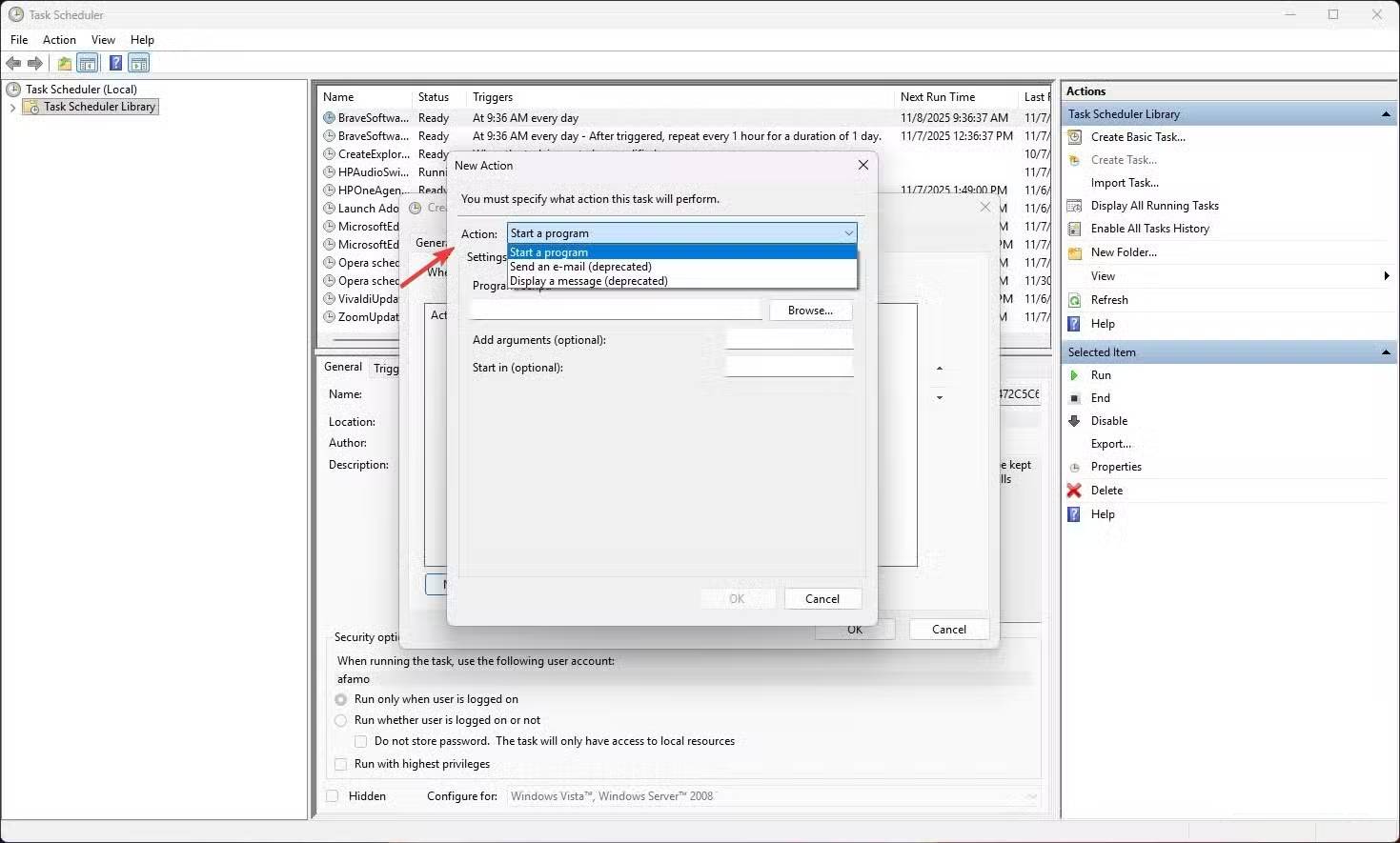The image size is (1400, 843).
Task: Select 'Run only when user is logged on'
Action: (x=341, y=699)
